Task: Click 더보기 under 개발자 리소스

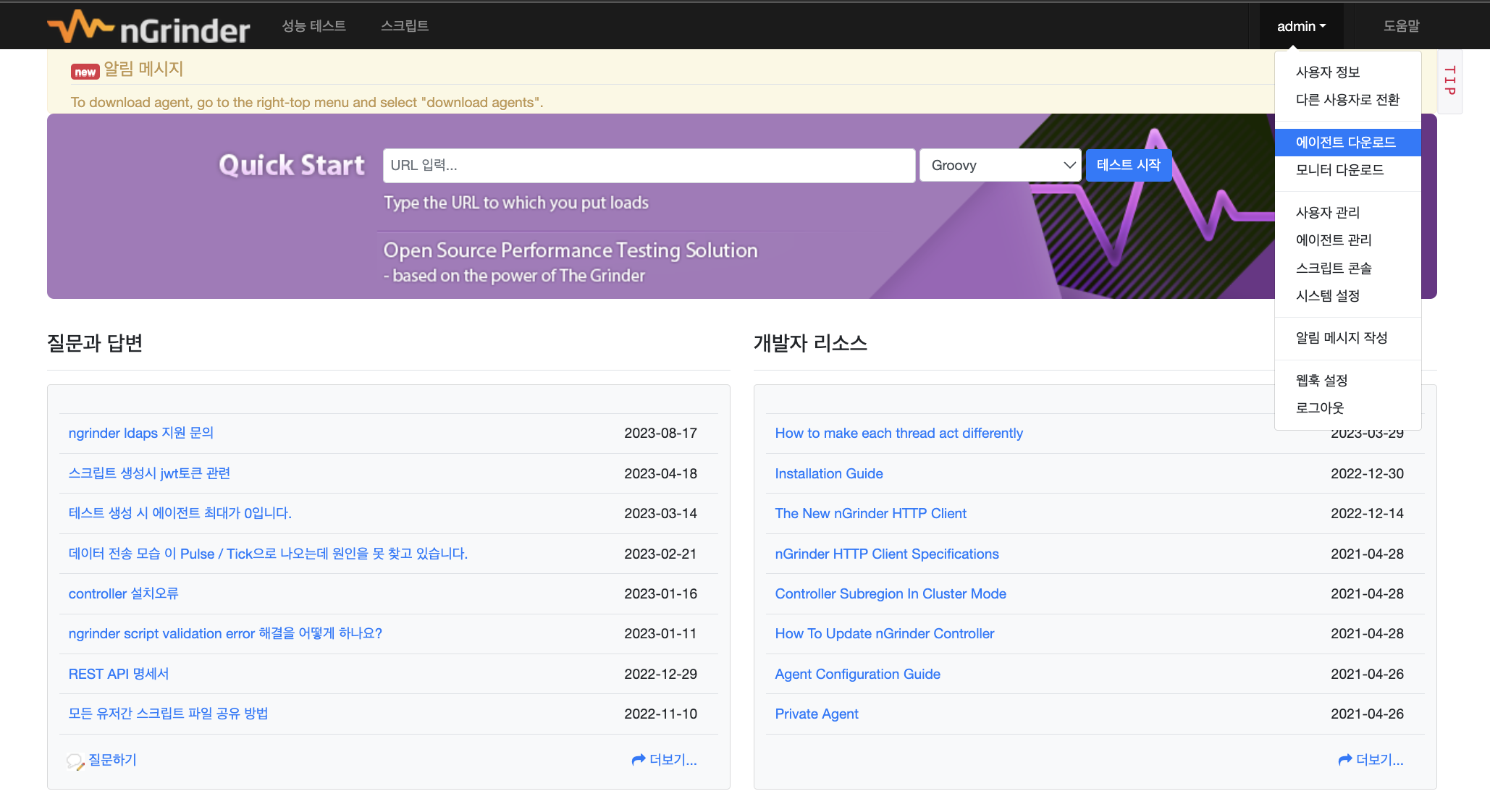Action: point(1371,760)
